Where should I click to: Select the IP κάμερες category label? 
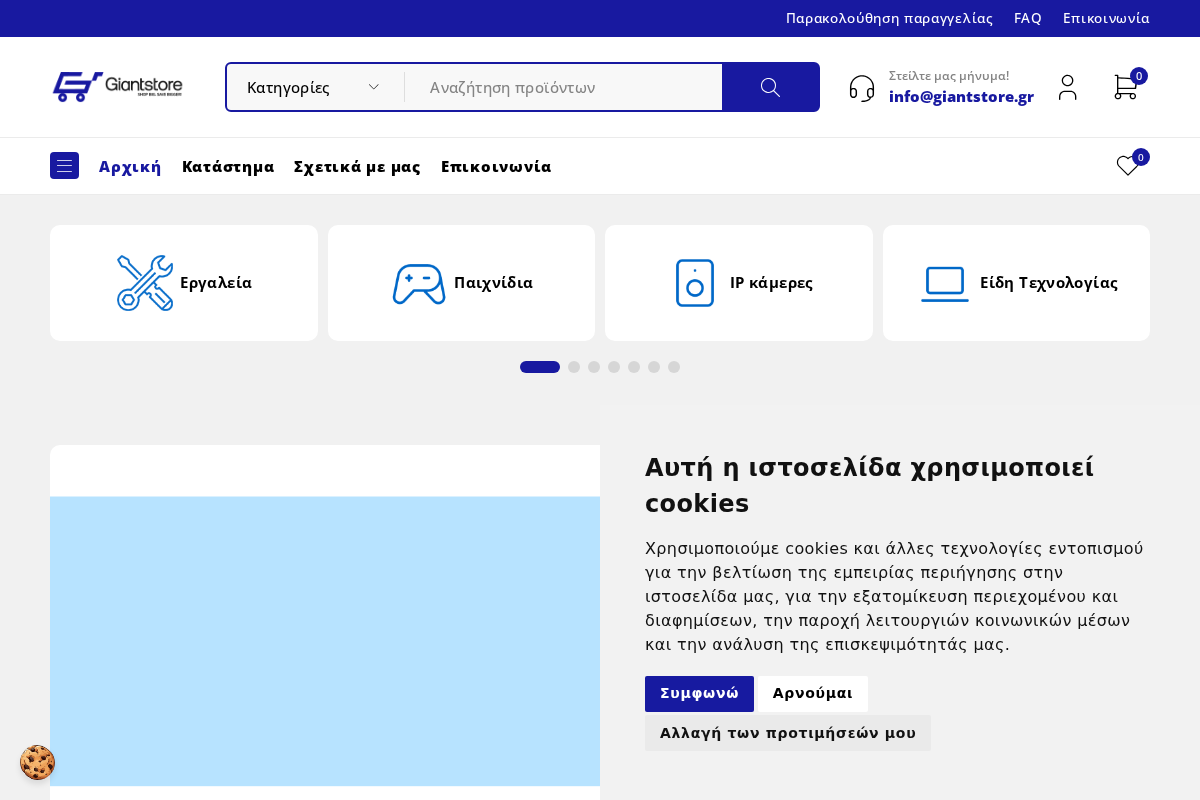[771, 283]
